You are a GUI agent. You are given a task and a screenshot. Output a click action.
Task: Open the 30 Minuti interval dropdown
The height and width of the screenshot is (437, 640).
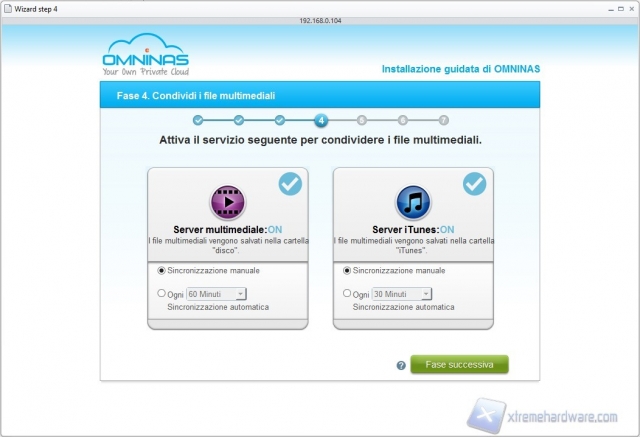tap(401, 294)
